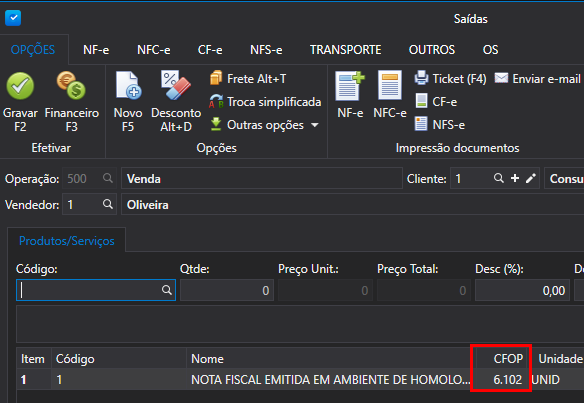The image size is (584, 403).
Task: Search operação with magnifier icon
Action: tap(108, 178)
